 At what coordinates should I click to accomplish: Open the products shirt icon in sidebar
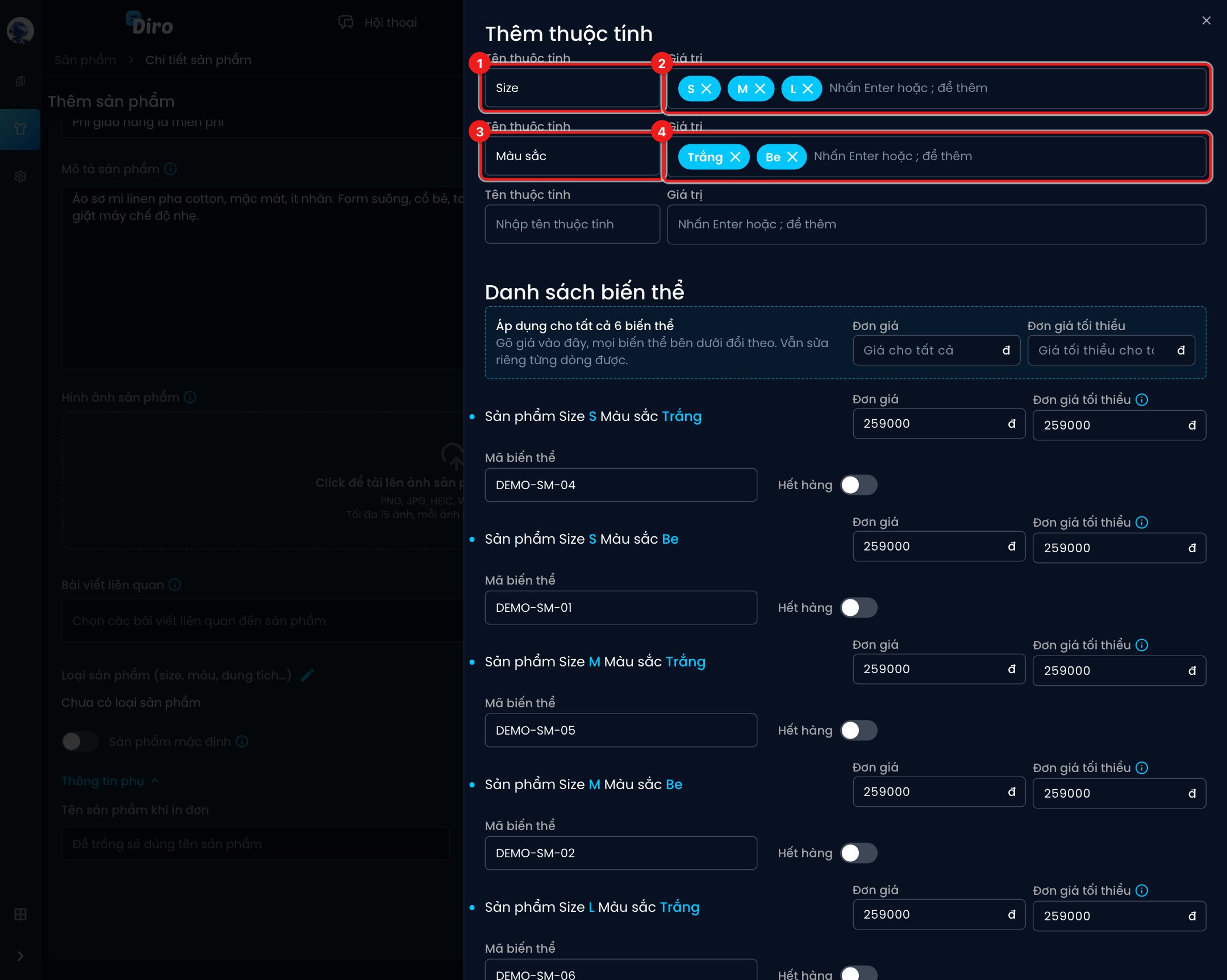20,129
